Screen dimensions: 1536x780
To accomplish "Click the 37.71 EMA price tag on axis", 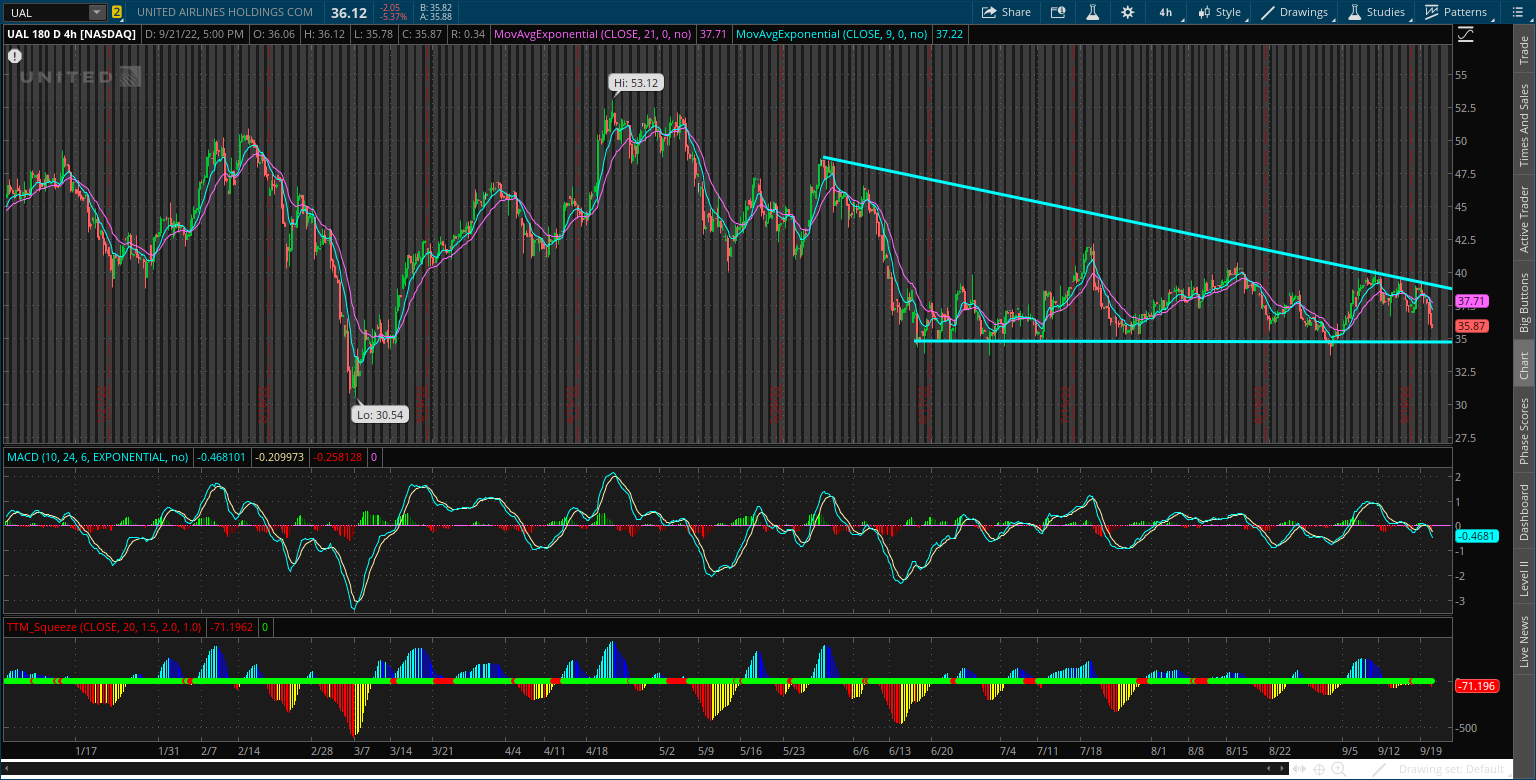I will click(x=1471, y=301).
